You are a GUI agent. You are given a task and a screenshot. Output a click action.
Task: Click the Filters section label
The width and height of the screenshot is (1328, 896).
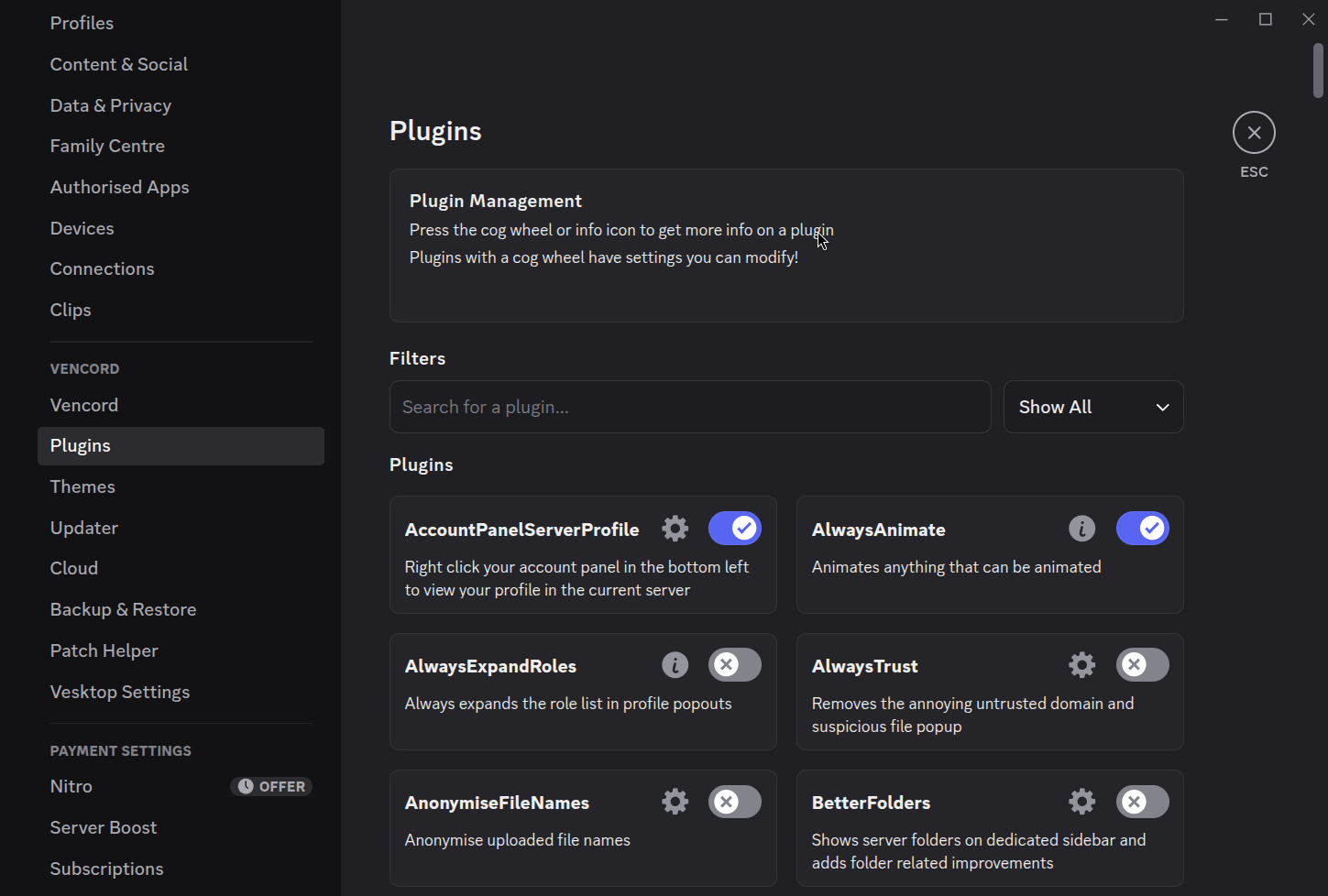[418, 358]
